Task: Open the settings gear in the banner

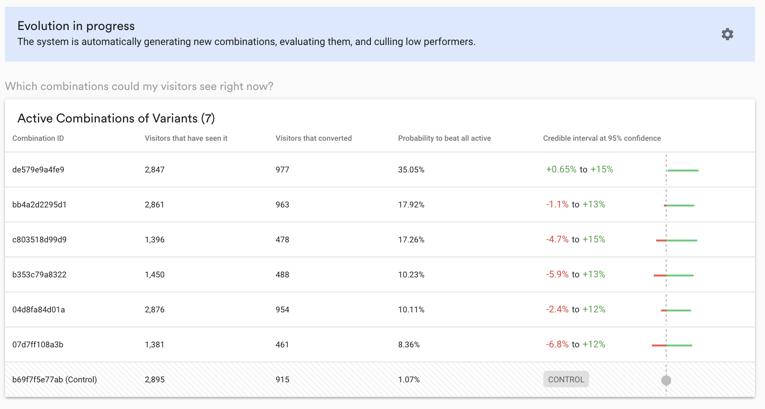Action: click(727, 34)
